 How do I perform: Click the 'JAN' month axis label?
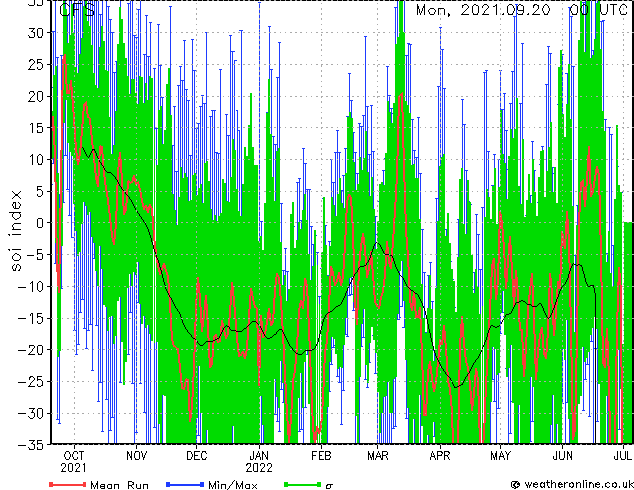[x=259, y=456]
